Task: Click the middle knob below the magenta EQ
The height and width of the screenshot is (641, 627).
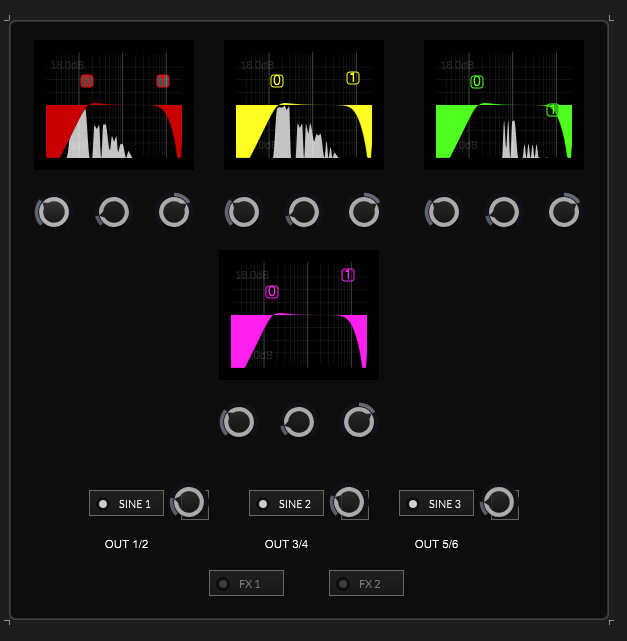Action: tap(299, 422)
